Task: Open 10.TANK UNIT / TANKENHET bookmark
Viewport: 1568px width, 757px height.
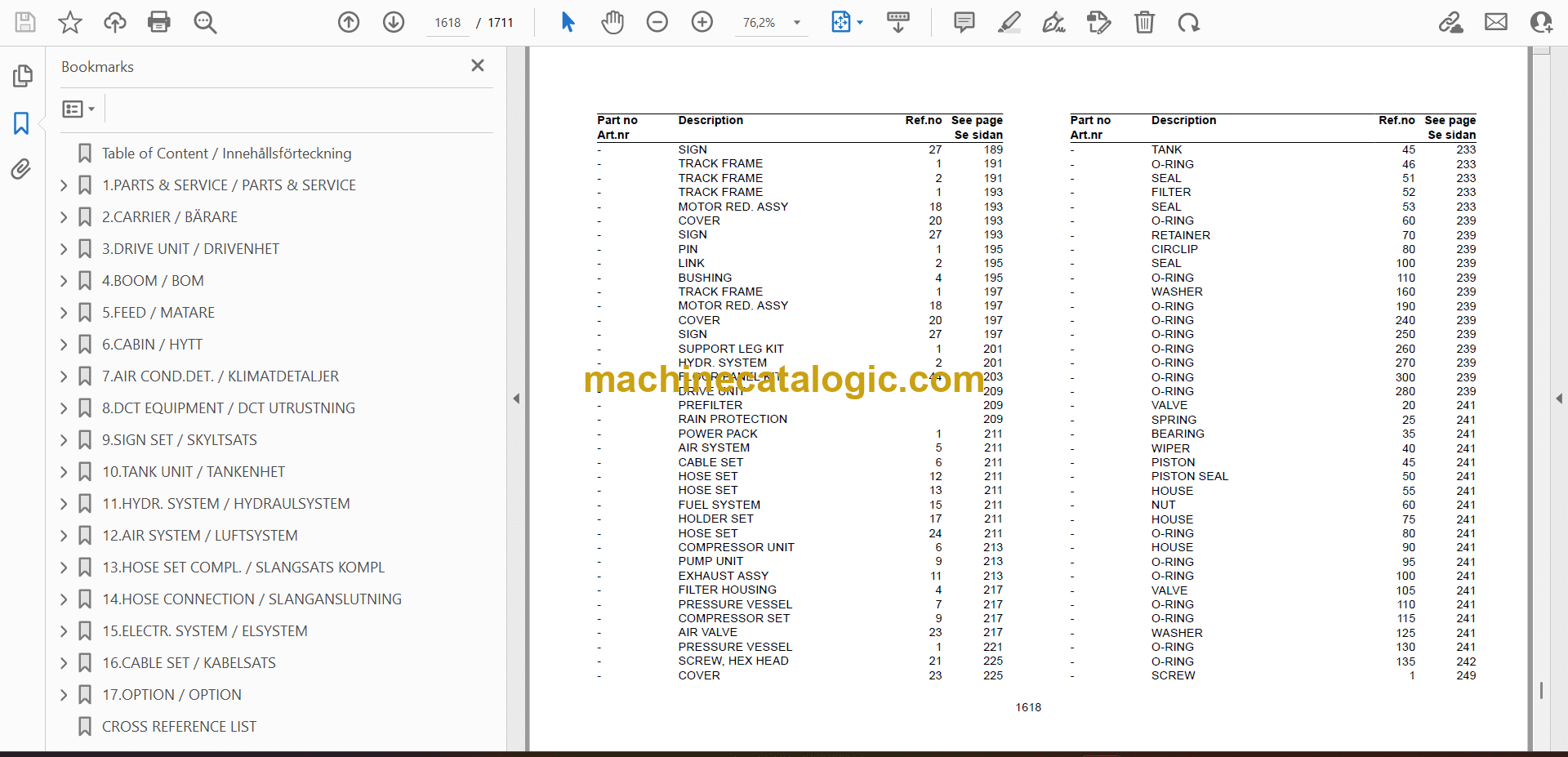Action: click(x=194, y=472)
